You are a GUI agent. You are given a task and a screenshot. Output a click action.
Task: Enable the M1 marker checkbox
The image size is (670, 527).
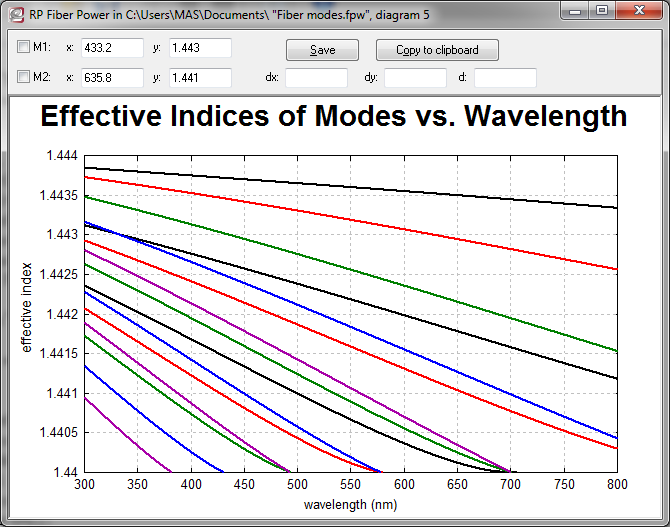[24, 48]
